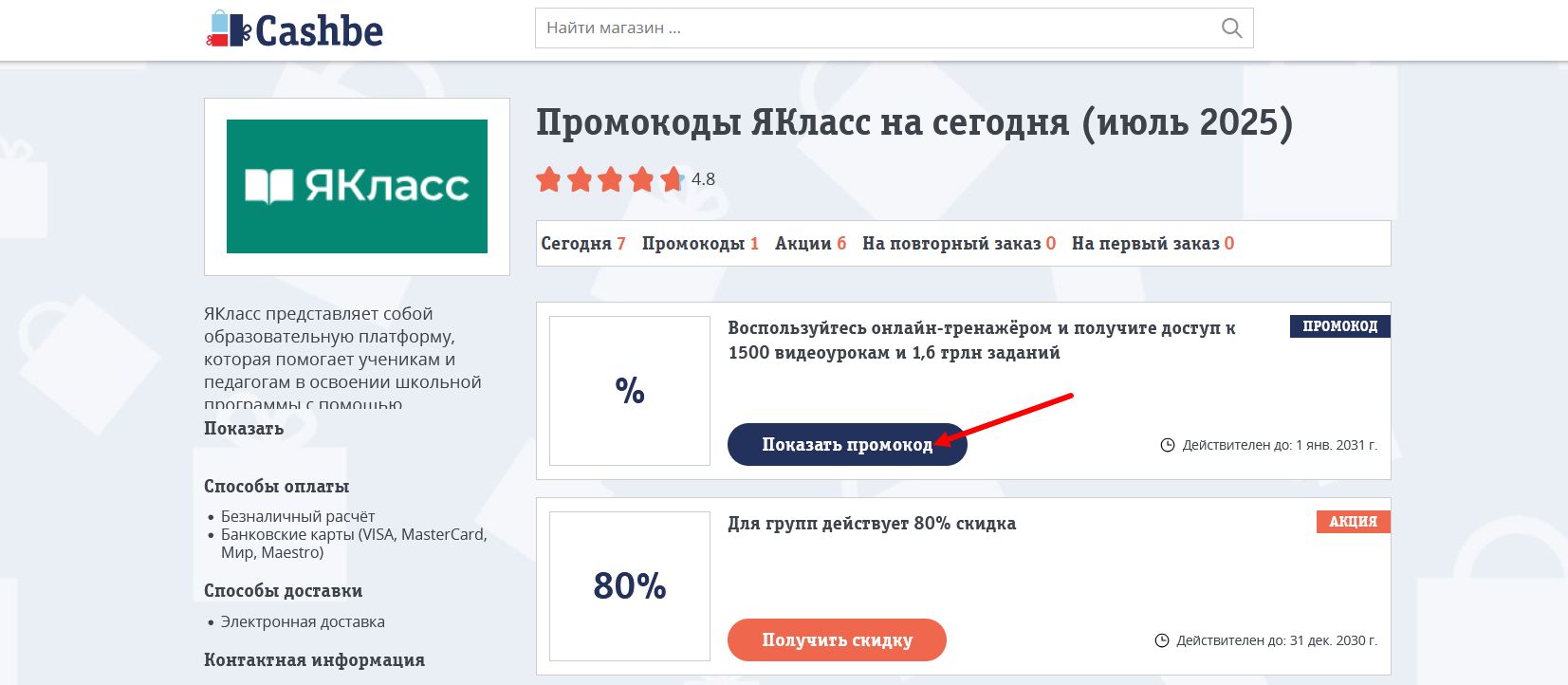Click the 'Показать промокод' button
The image size is (1568, 685).
pyautogui.click(x=847, y=444)
